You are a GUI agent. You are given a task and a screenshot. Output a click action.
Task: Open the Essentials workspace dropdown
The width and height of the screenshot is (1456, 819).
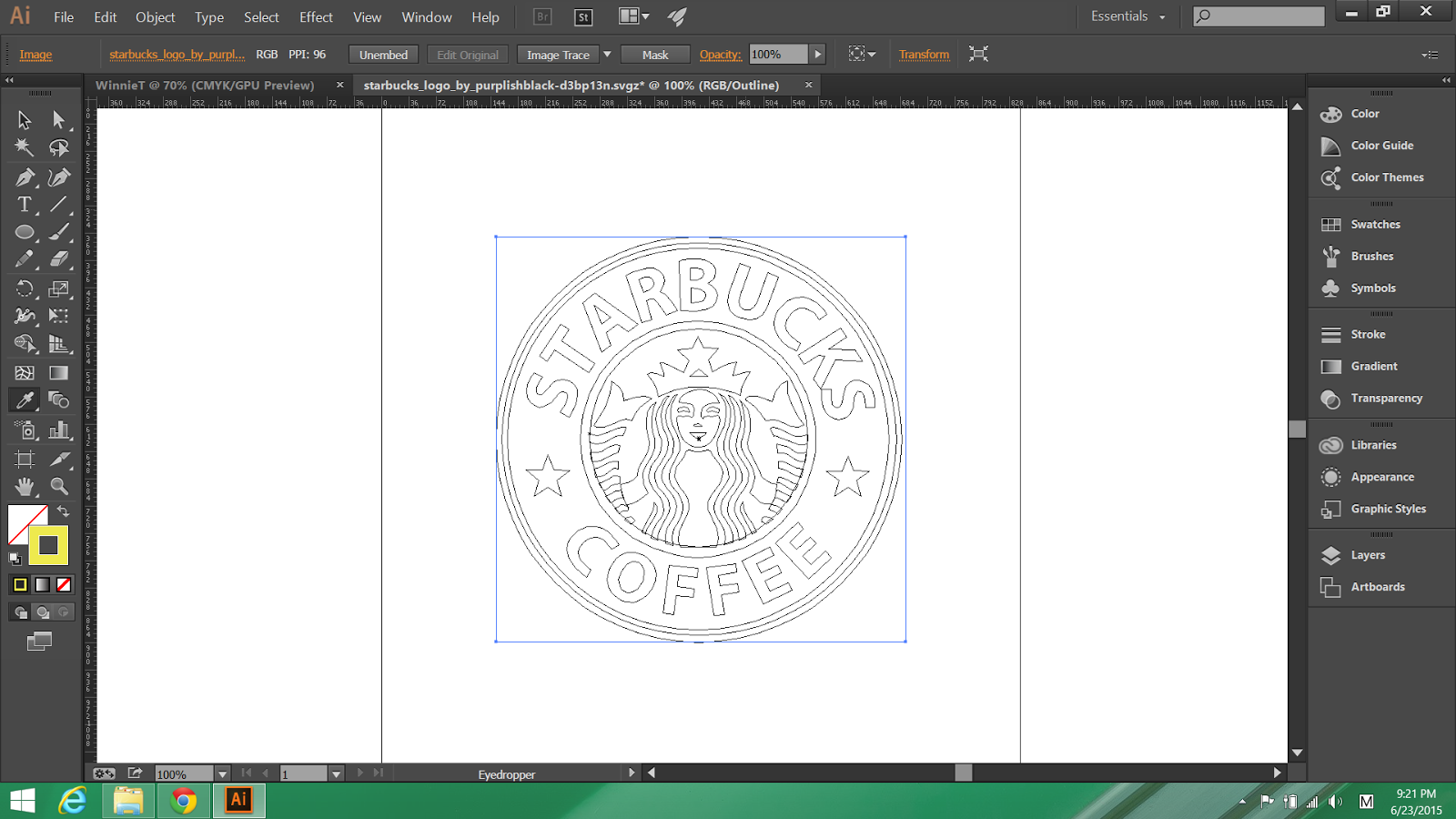[x=1127, y=16]
